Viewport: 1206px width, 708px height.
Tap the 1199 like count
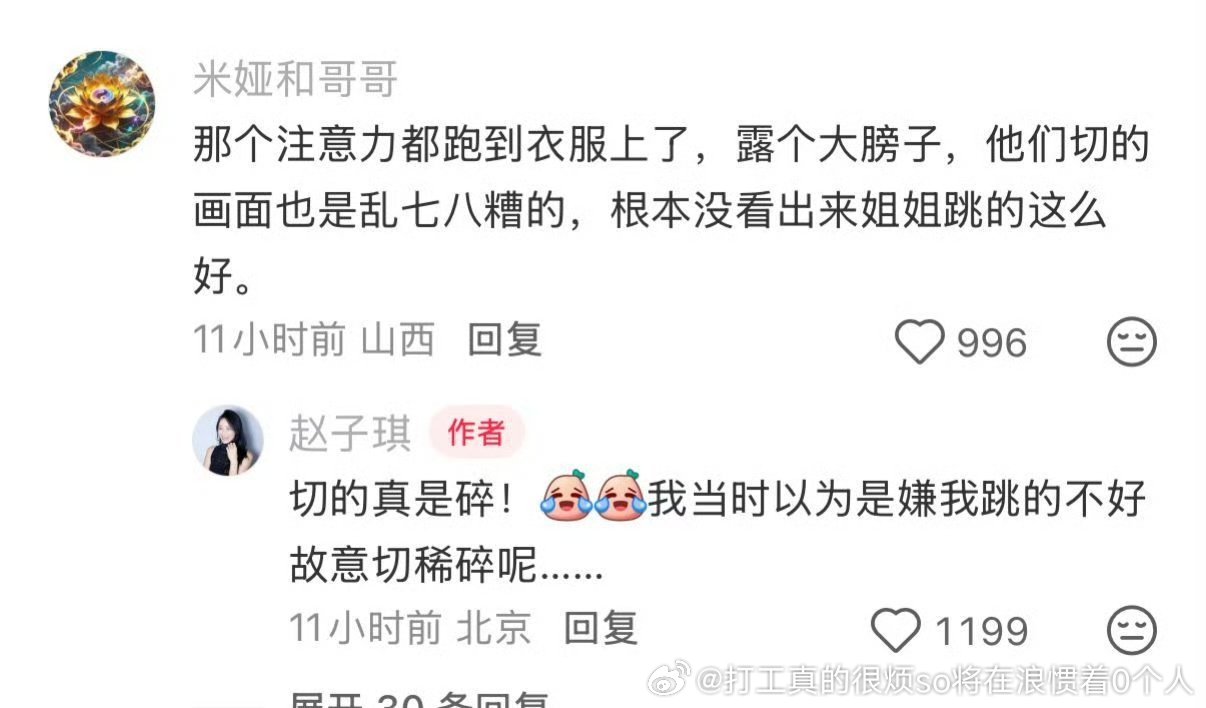(x=981, y=631)
